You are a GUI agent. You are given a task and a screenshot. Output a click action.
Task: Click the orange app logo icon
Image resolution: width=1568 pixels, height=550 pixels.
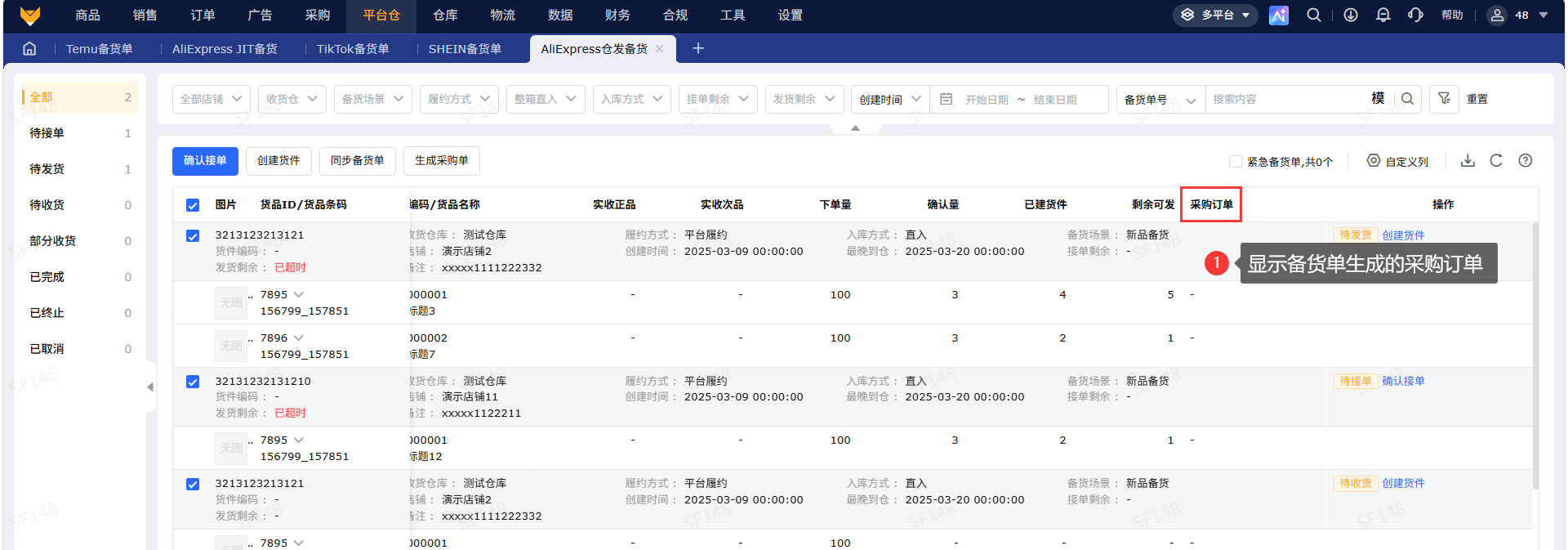30,16
